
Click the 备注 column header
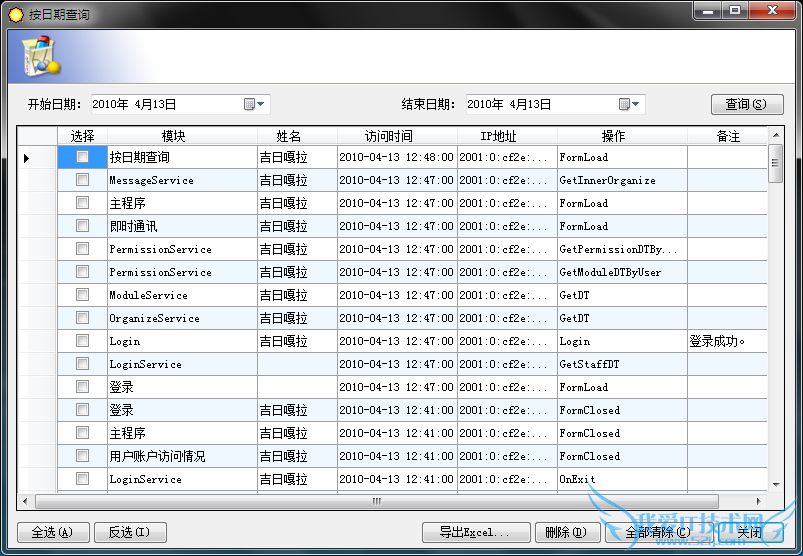pos(727,136)
